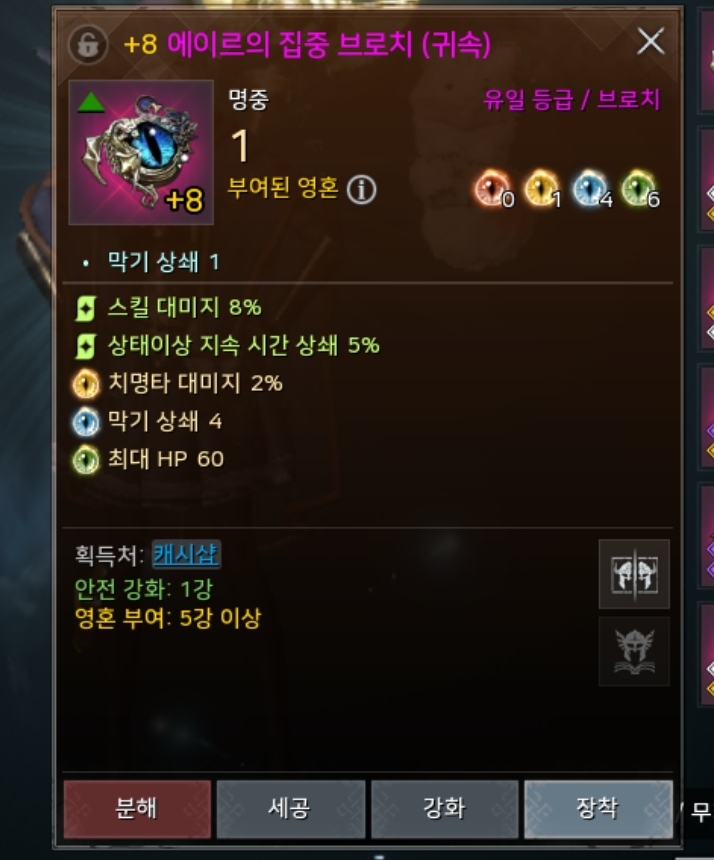Click the 분해 disassemble button
Screen dimensions: 714x860
coord(137,809)
